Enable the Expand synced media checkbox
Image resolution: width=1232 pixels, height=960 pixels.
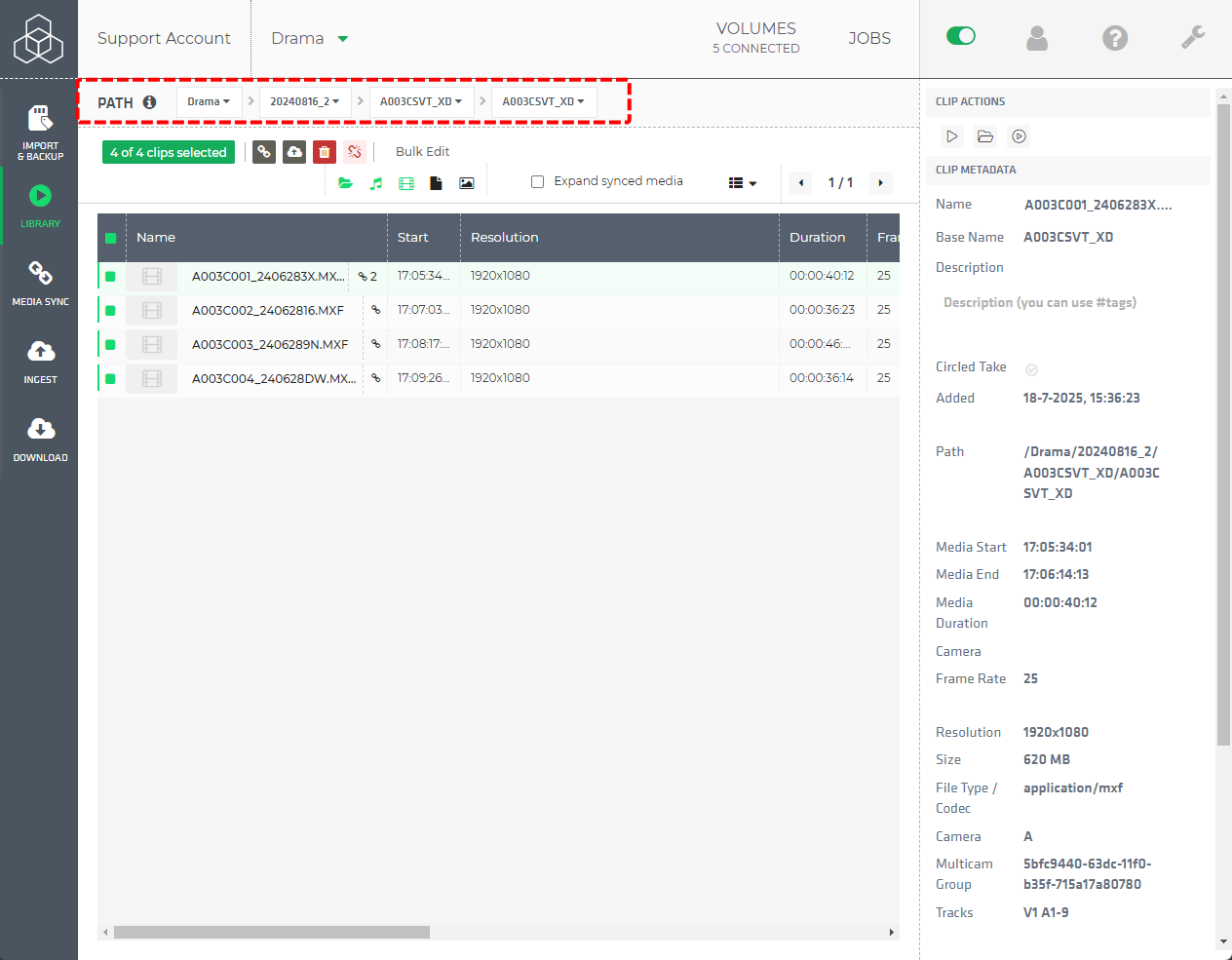pos(537,181)
